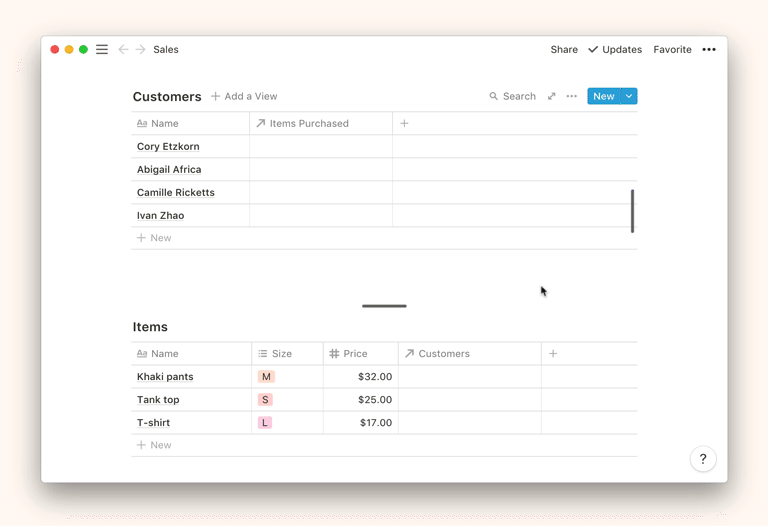Mark the page as Favorite

(x=672, y=49)
